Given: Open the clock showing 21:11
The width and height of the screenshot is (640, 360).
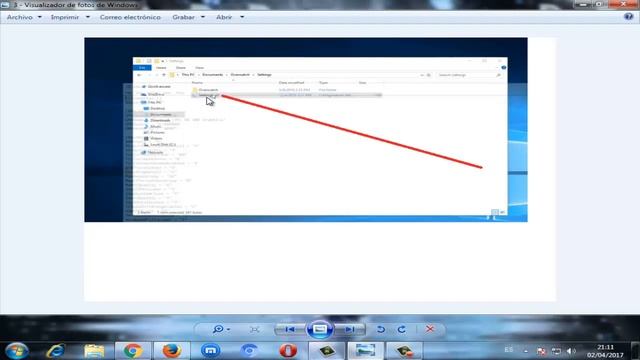Looking at the screenshot, I should 605,351.
